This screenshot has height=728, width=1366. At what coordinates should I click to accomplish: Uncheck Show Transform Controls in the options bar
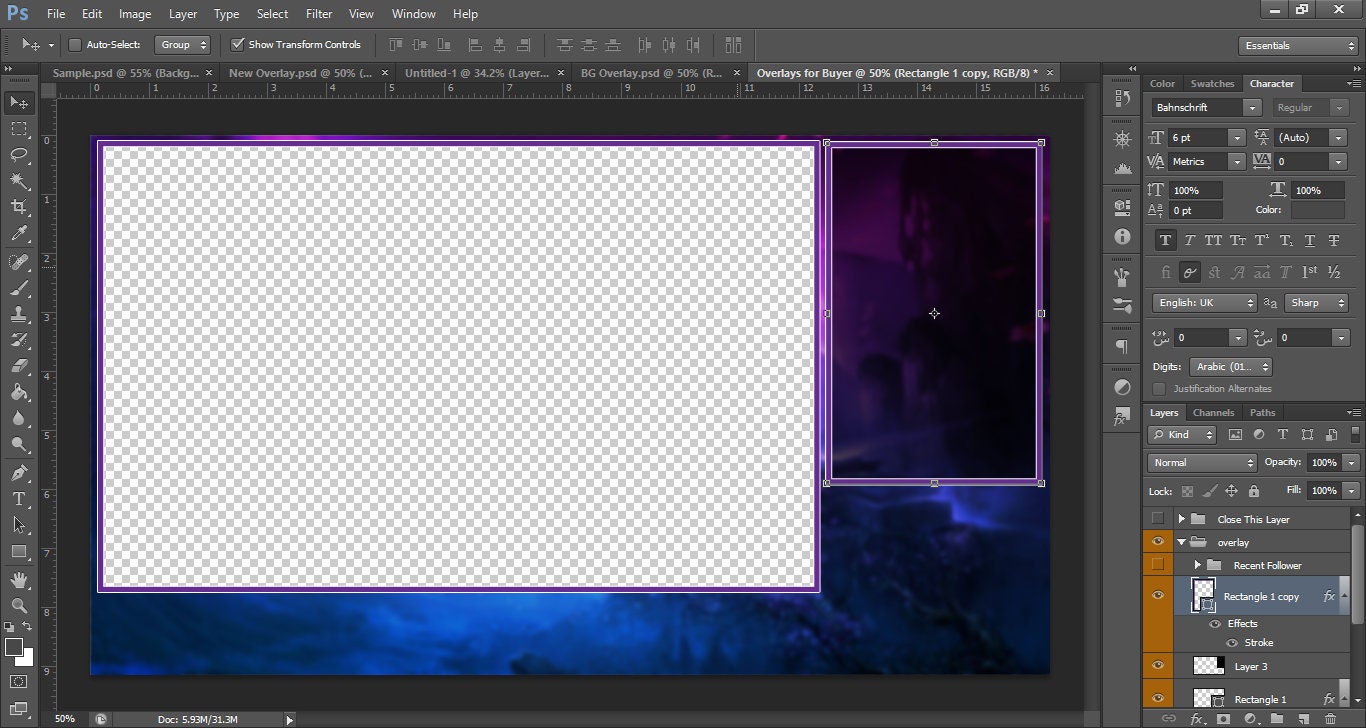click(x=238, y=44)
